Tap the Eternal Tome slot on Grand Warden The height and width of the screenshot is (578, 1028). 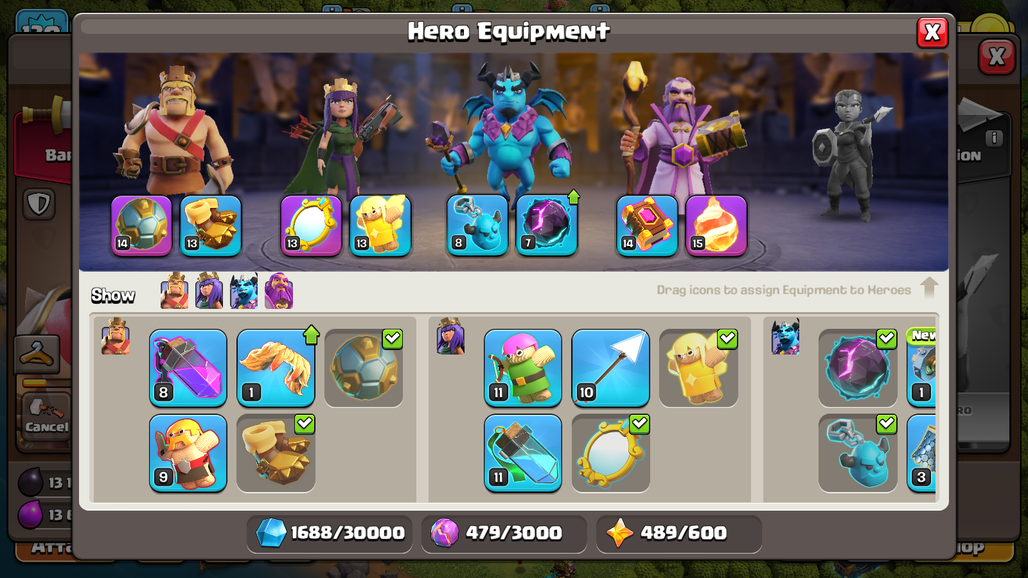pos(646,225)
